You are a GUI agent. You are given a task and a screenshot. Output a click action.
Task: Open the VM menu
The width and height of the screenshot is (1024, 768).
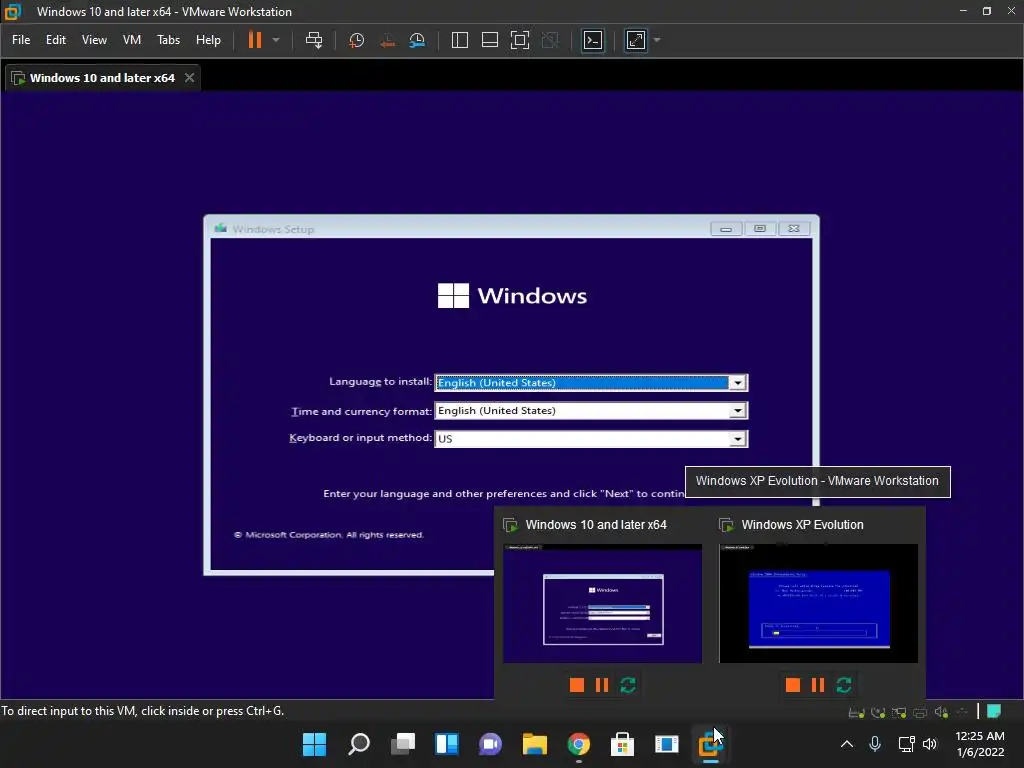click(132, 40)
